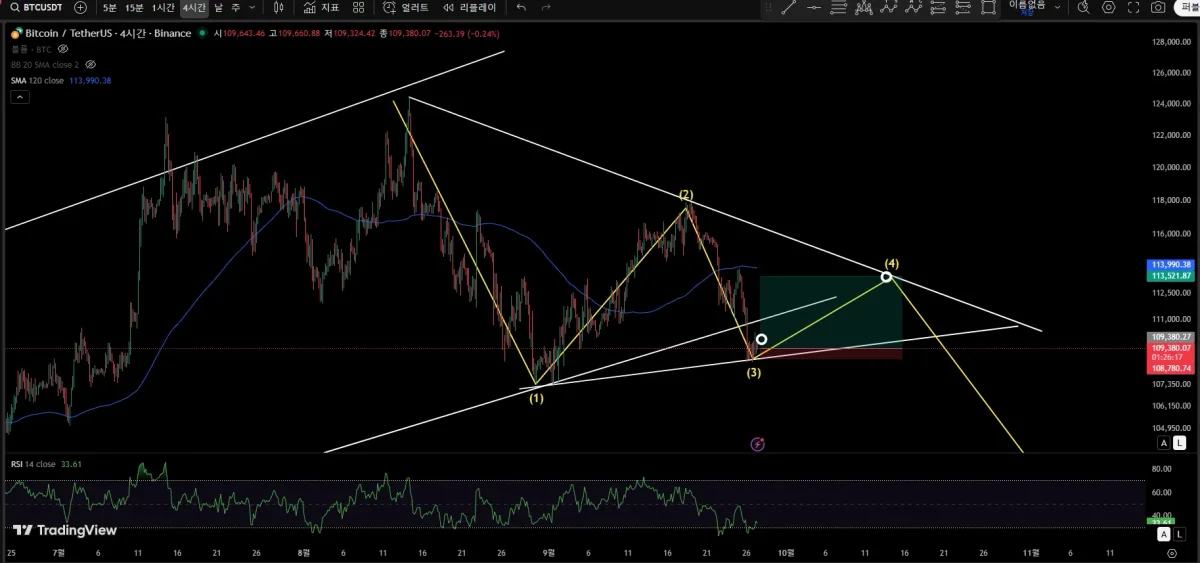Start bar 리플레이 replay mode
The image size is (1200, 563).
tap(469, 7)
